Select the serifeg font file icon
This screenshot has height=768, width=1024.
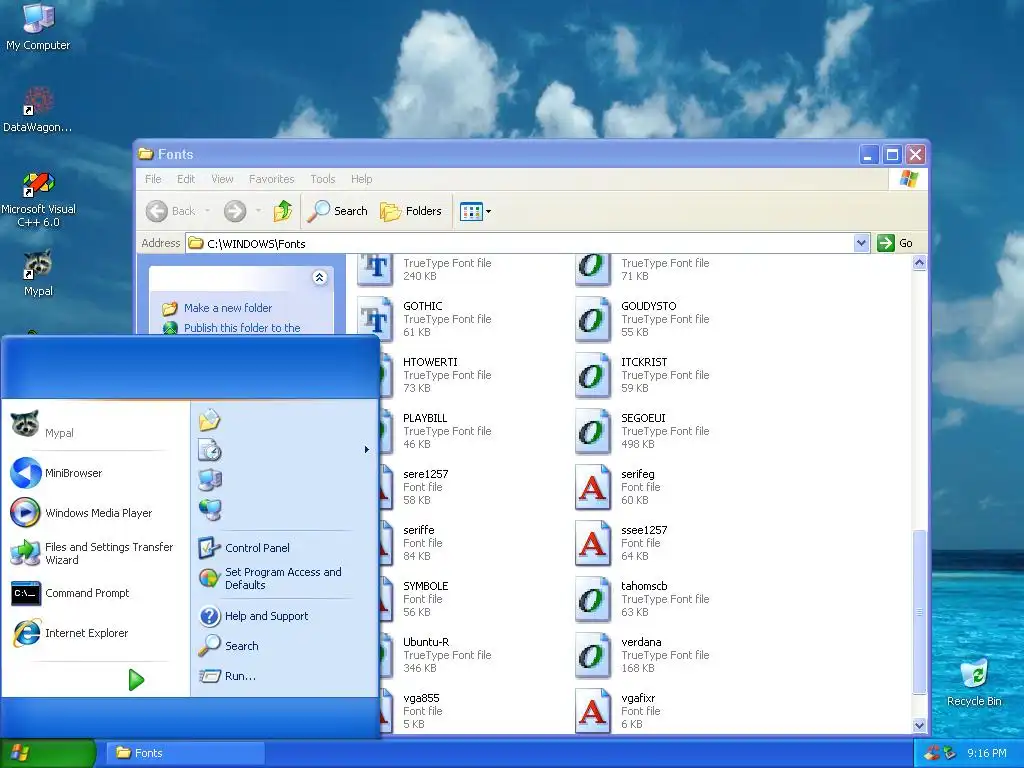(592, 487)
